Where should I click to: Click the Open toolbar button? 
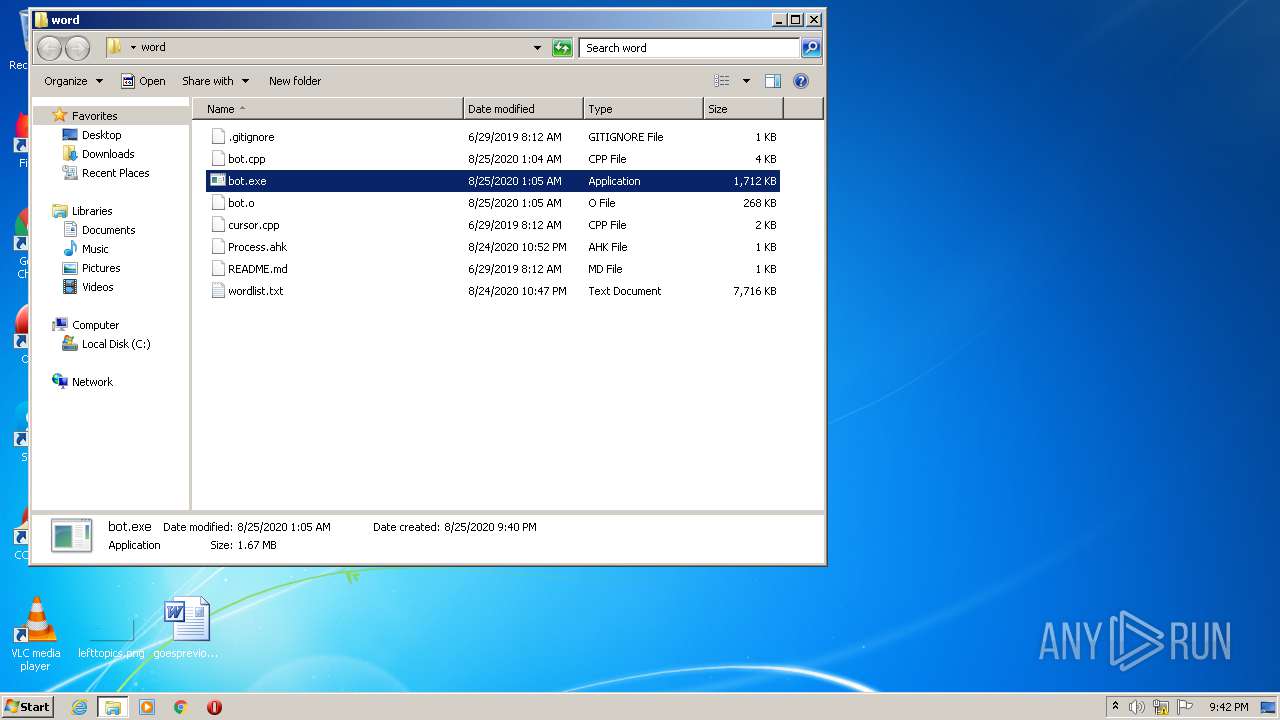tap(144, 81)
